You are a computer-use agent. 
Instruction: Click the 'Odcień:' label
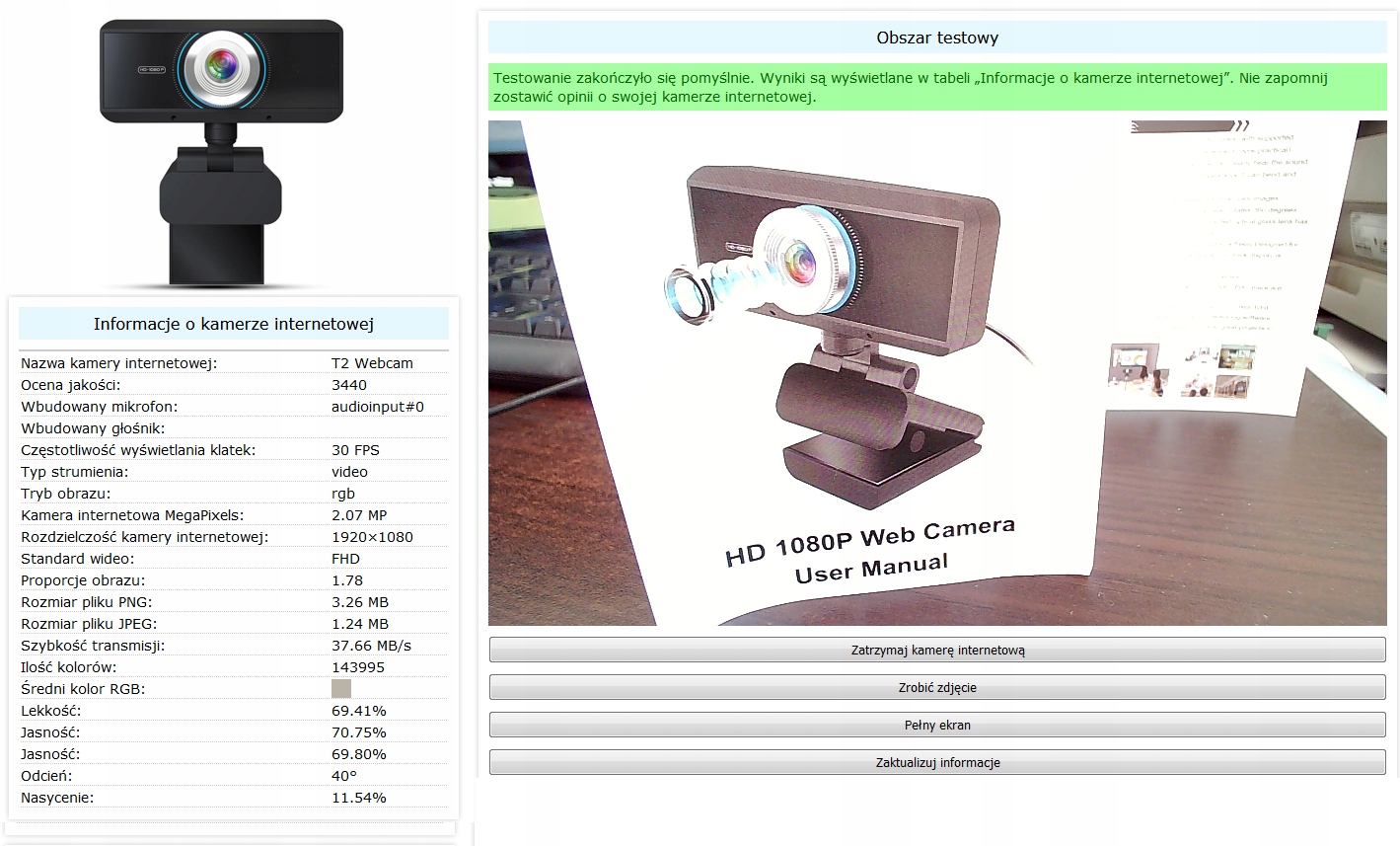point(46,776)
